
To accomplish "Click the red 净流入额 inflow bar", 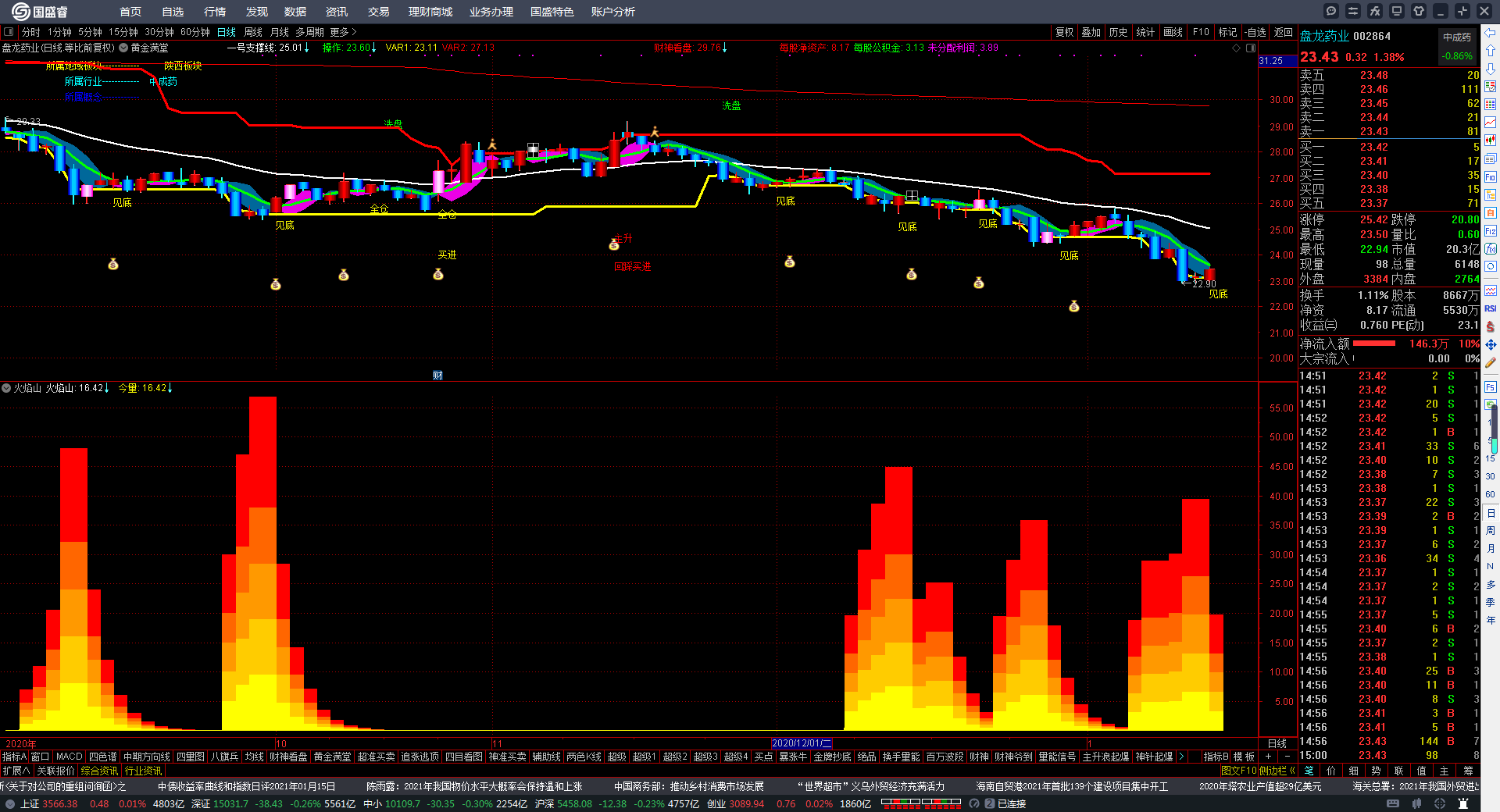I will coord(1374,344).
